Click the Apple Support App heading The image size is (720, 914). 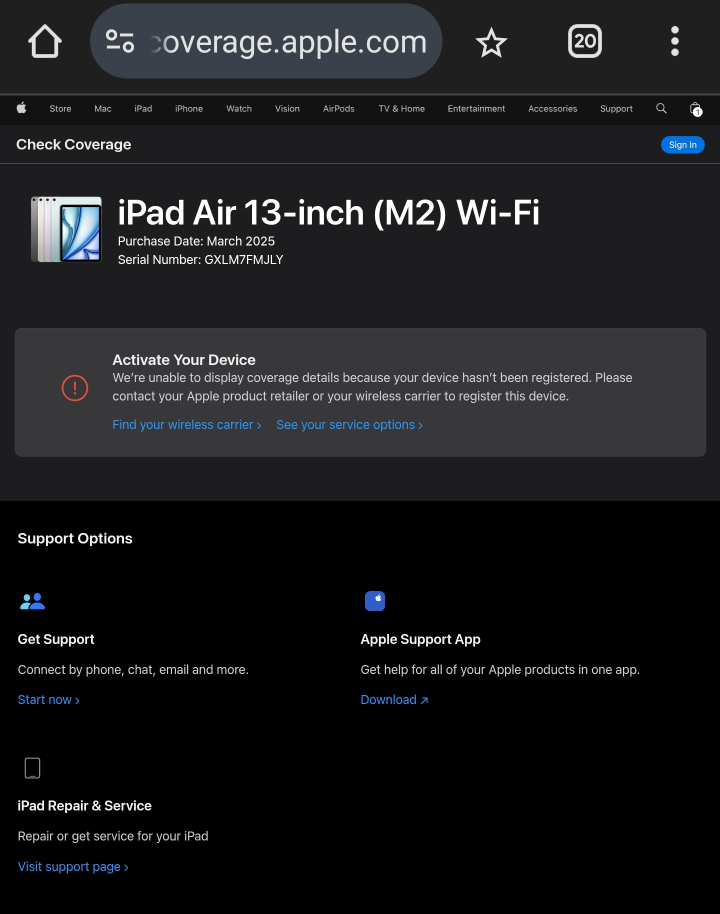pyautogui.click(x=420, y=639)
